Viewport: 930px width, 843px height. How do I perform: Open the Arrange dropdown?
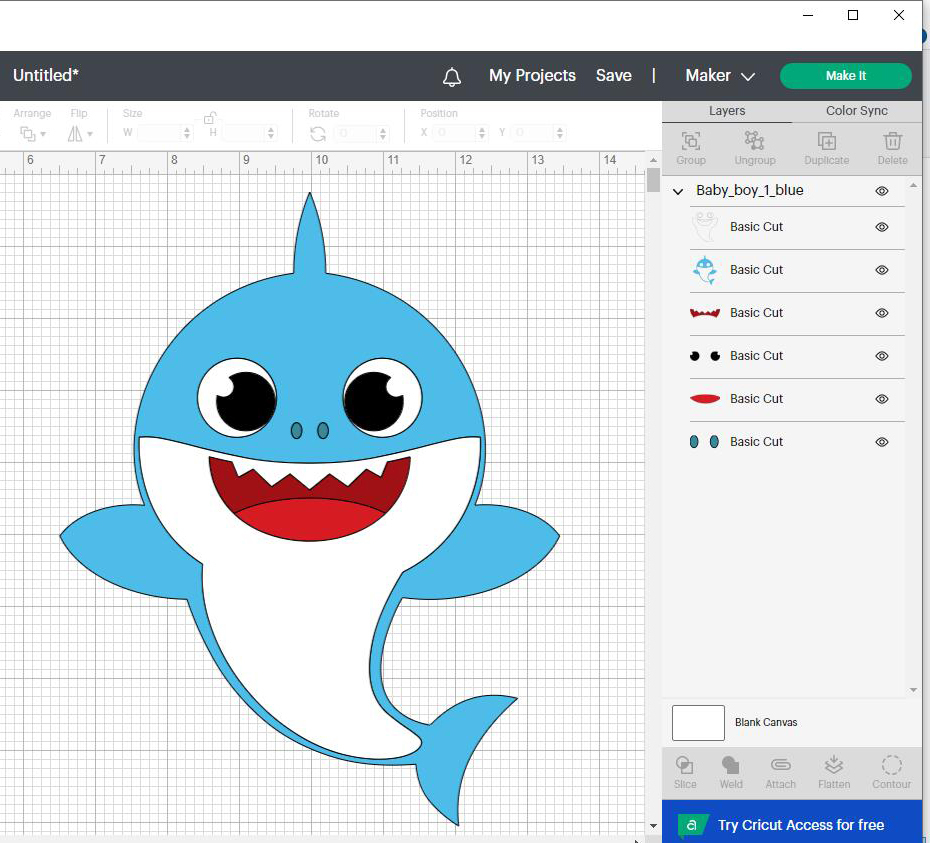[33, 134]
